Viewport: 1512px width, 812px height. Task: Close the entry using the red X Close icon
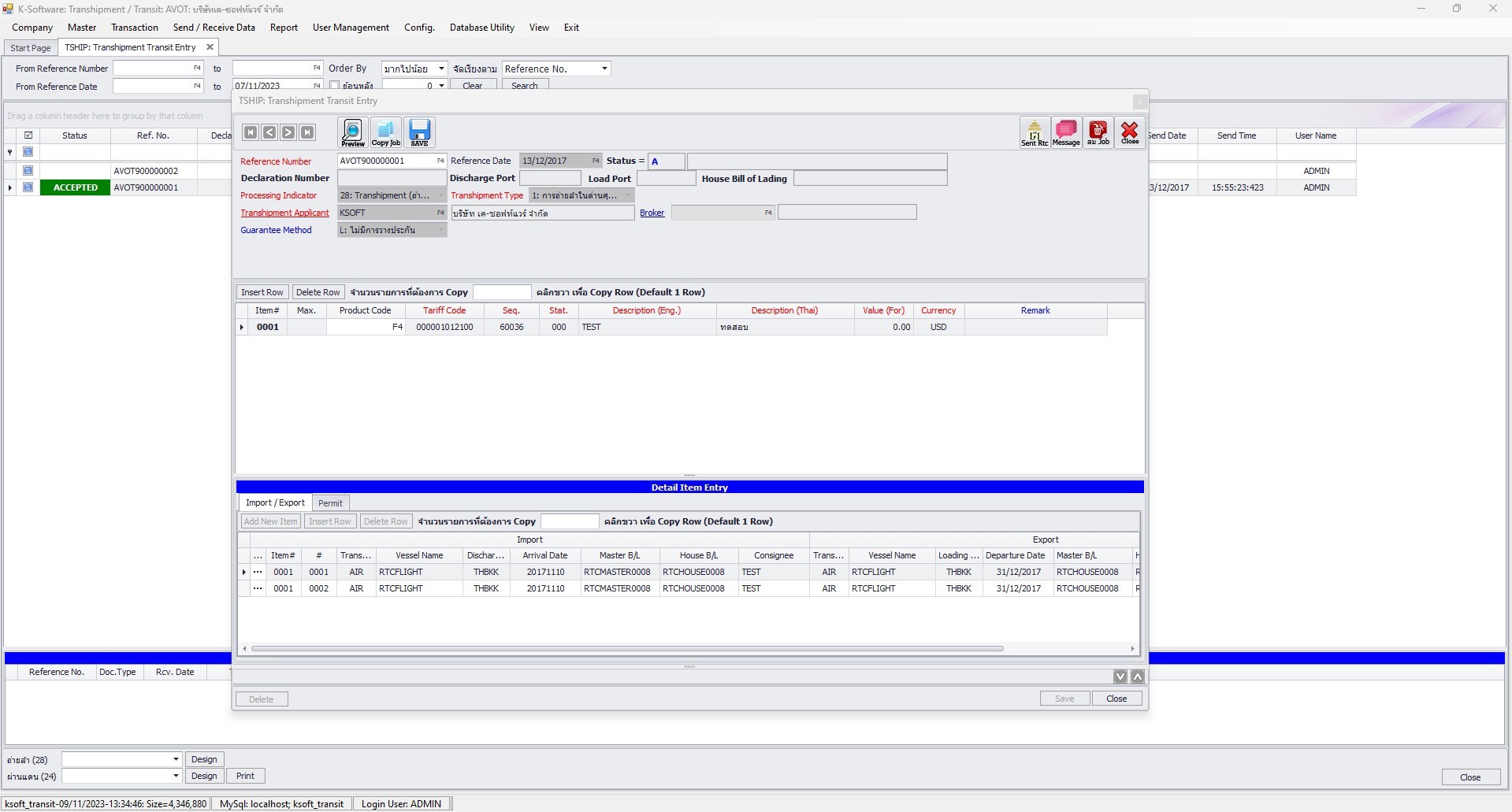point(1130,132)
